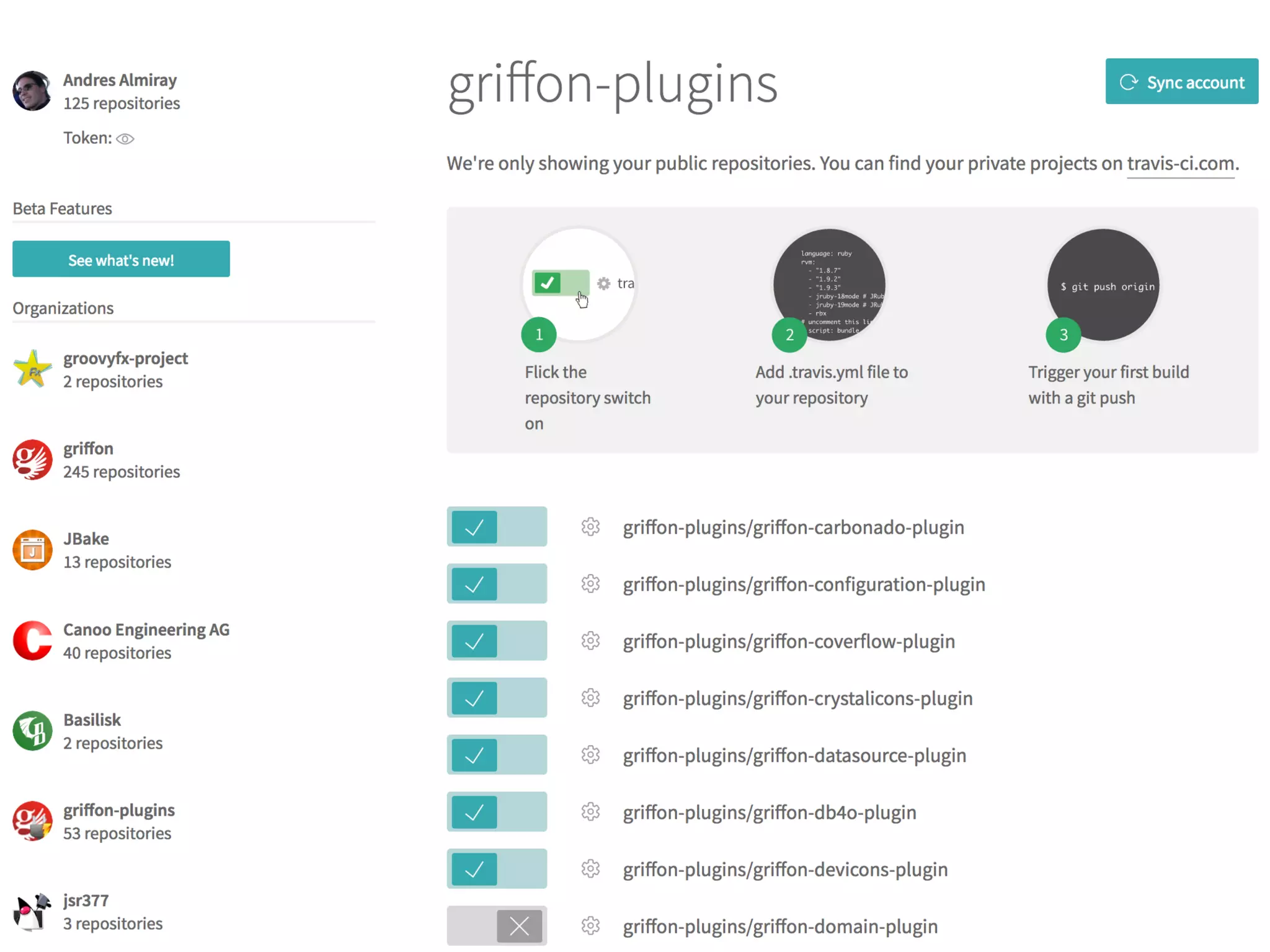Open settings gear for griffon-coverflow-plugin
This screenshot has width=1270, height=952.
(x=590, y=641)
